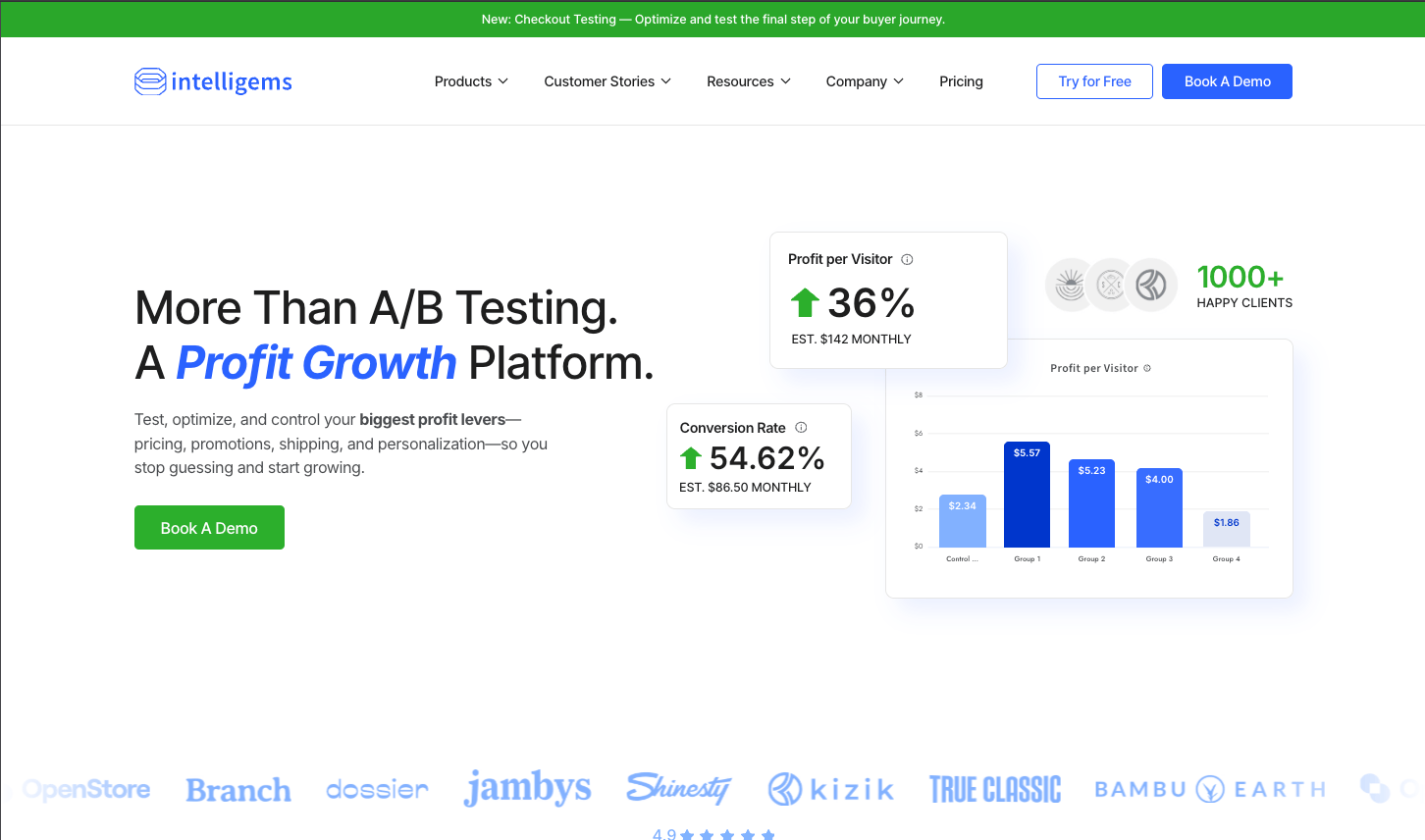
Task: Expand the Company dropdown
Action: click(x=864, y=81)
